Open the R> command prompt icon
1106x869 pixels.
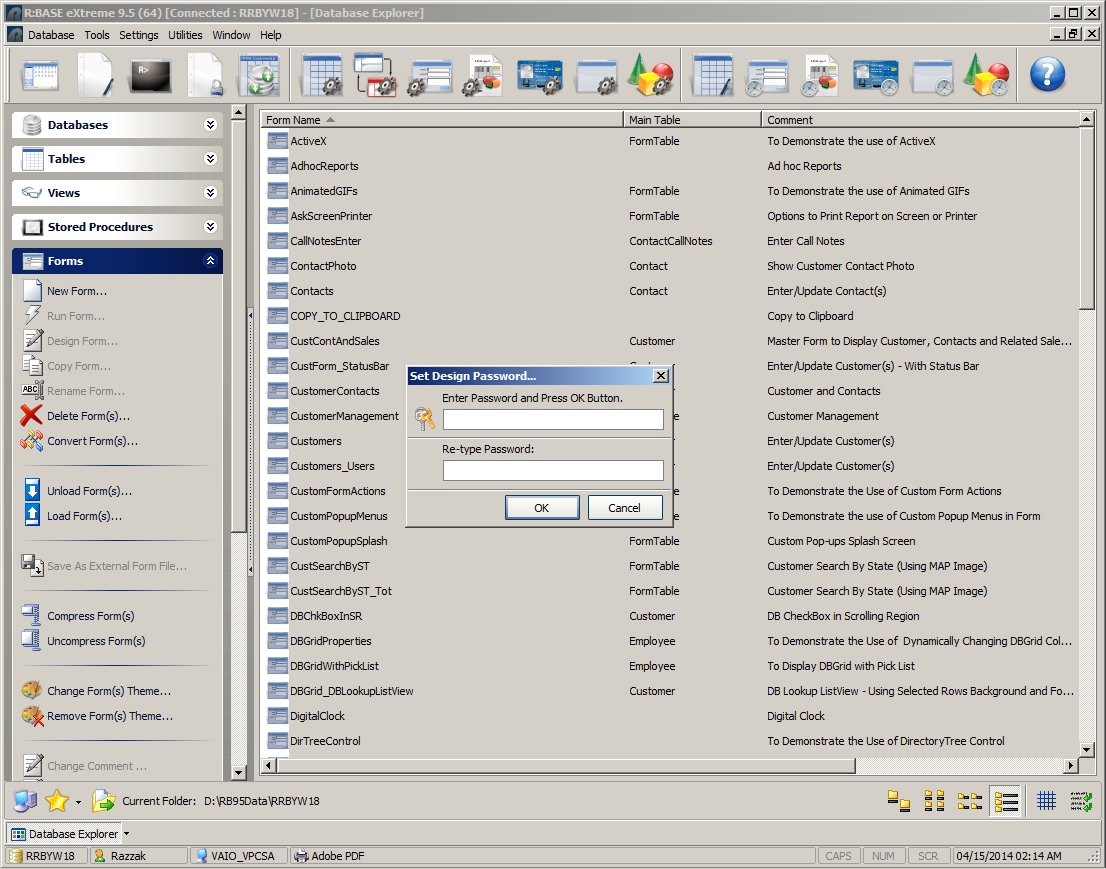[x=151, y=75]
